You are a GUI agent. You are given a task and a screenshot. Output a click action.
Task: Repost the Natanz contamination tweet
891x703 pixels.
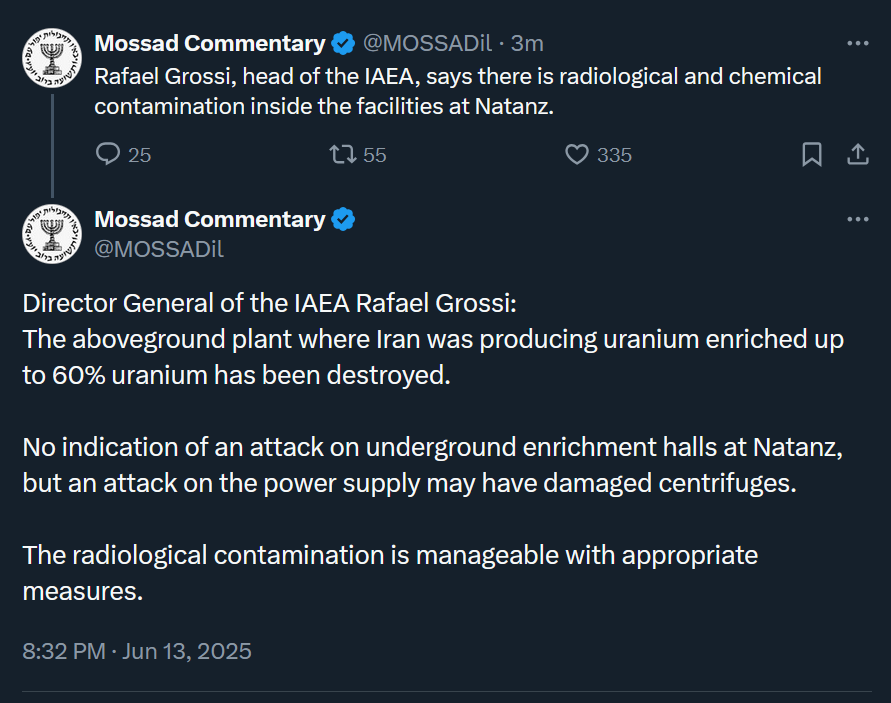coord(343,154)
